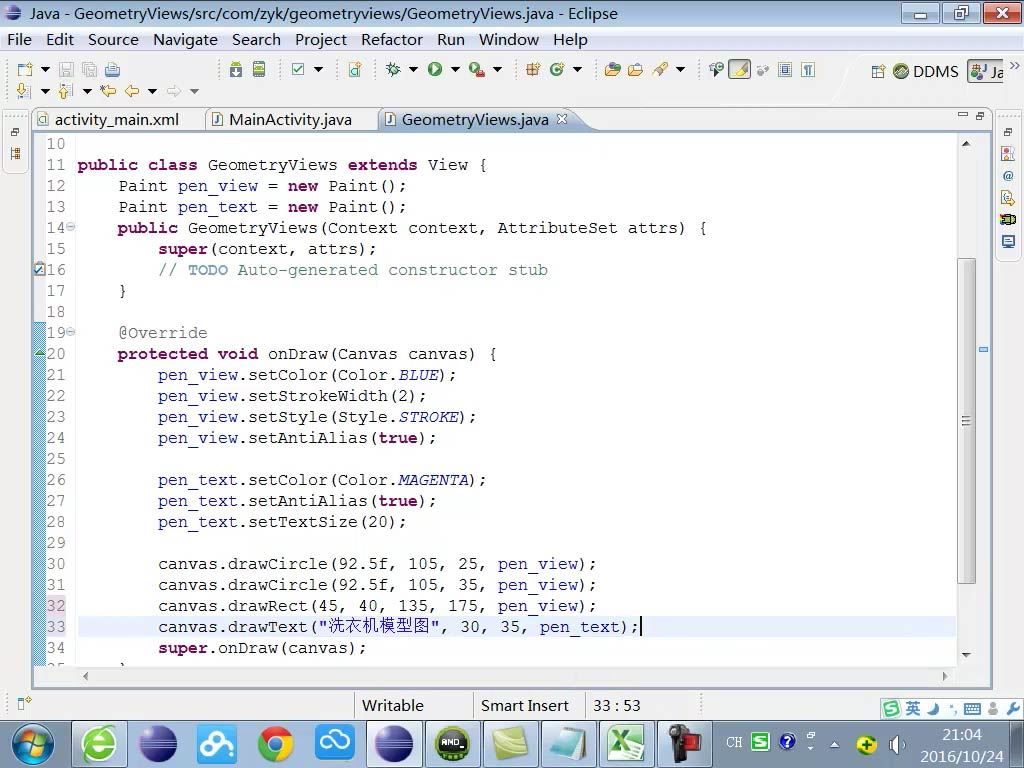
Task: Click the Print icon in toolbar
Action: coord(112,69)
